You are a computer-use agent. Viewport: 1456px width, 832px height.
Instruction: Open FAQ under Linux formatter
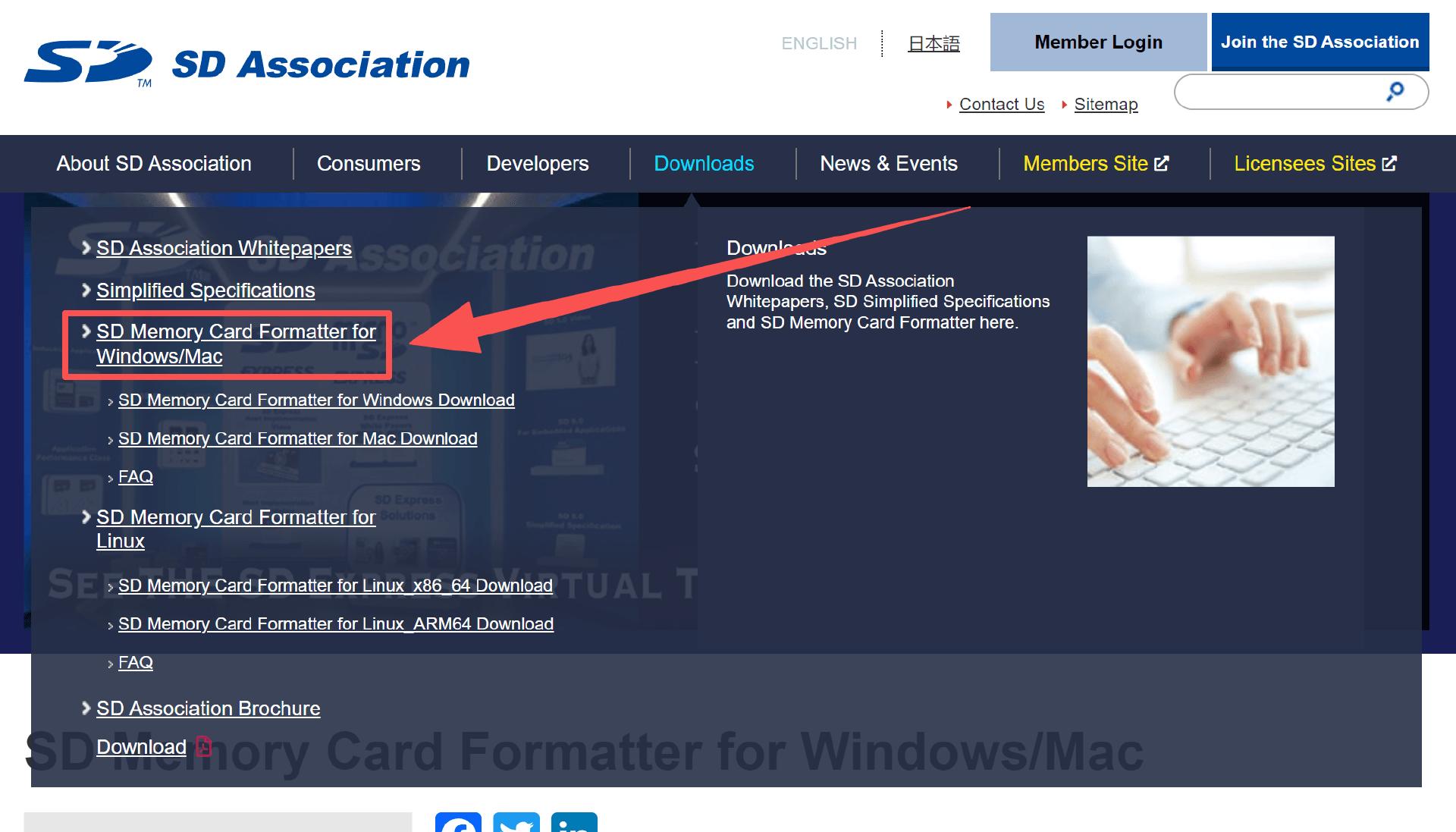coord(136,662)
